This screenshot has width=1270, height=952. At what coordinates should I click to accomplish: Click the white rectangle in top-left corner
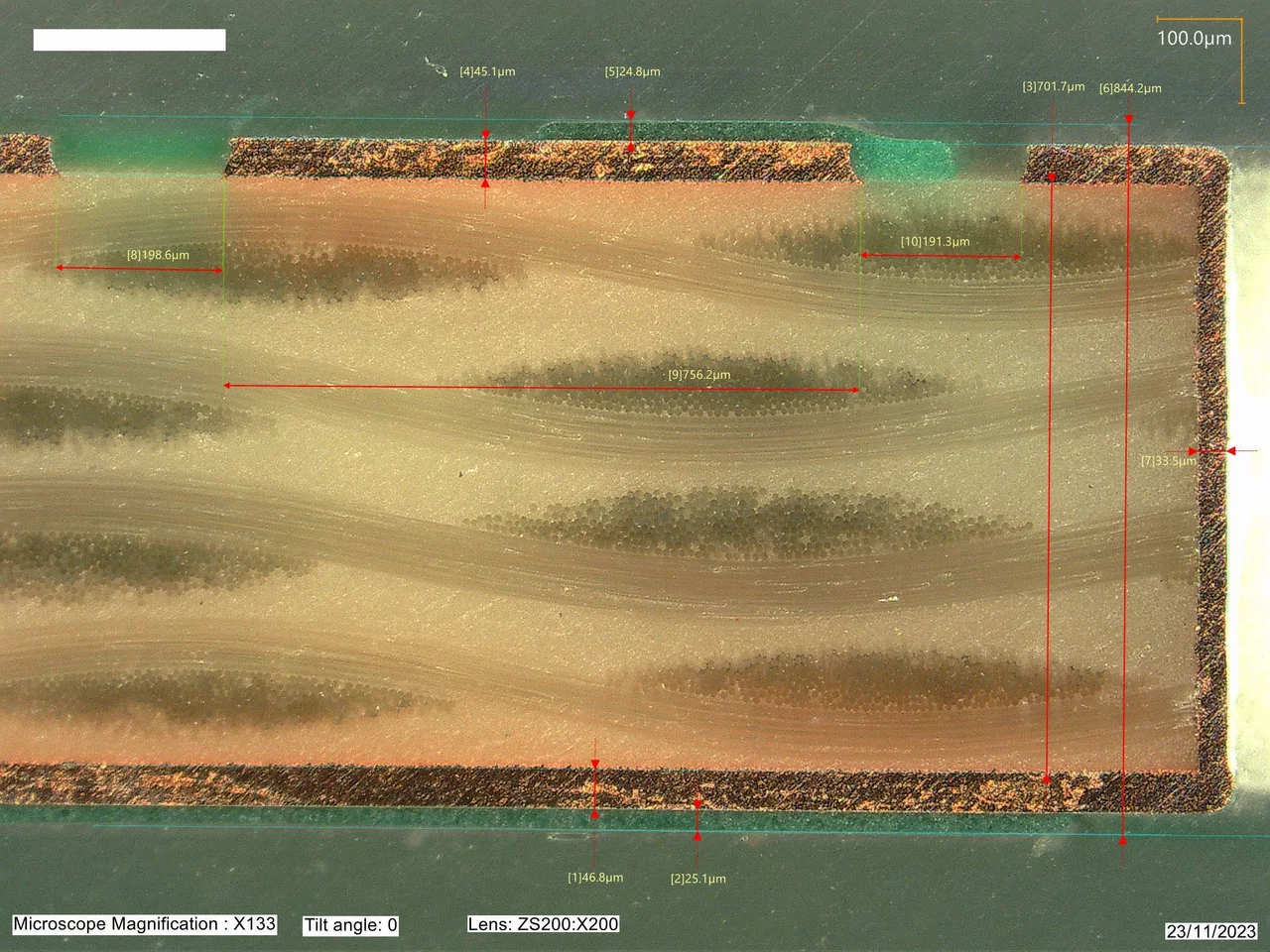(x=129, y=40)
